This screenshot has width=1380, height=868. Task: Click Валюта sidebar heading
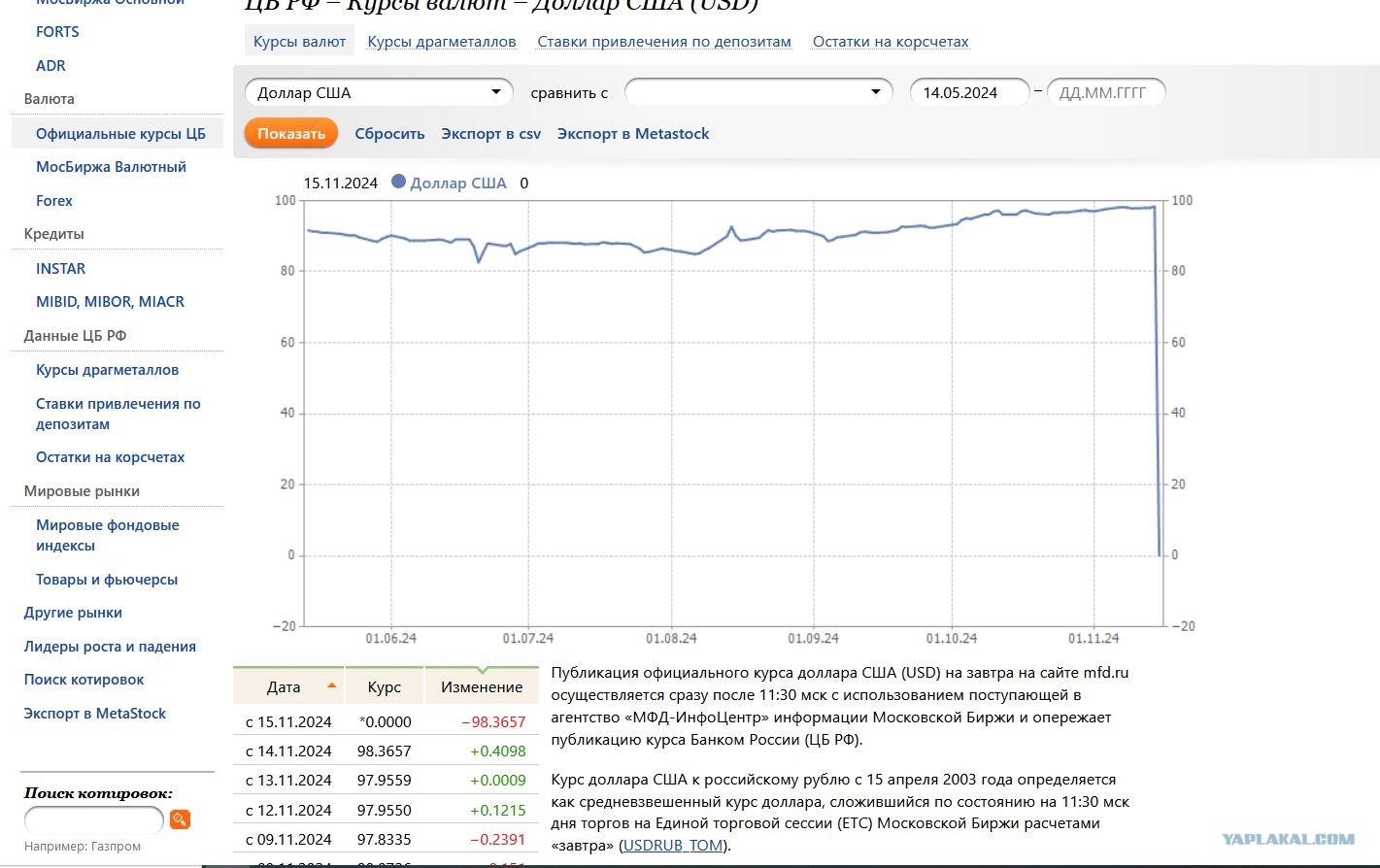(x=49, y=99)
